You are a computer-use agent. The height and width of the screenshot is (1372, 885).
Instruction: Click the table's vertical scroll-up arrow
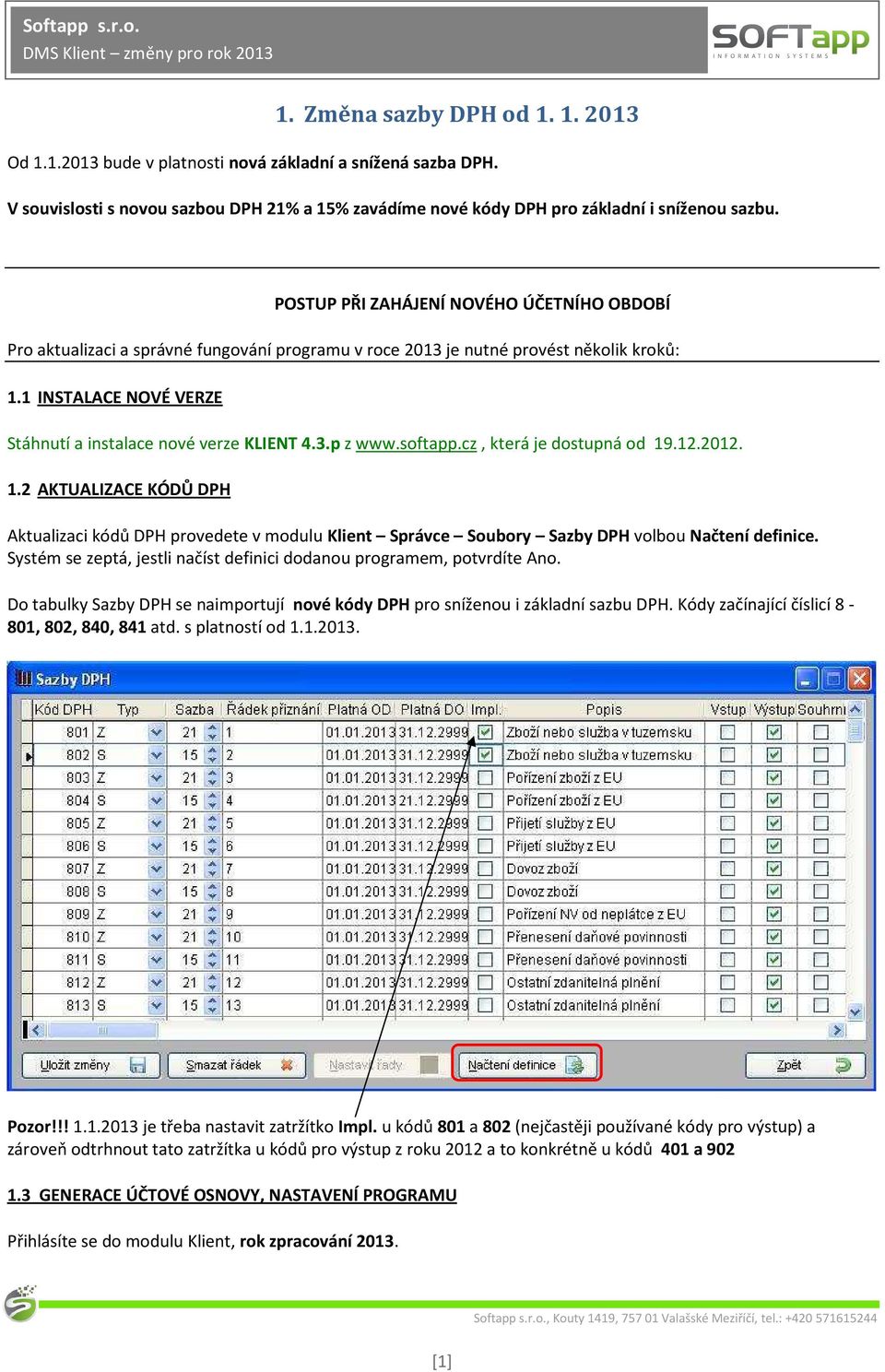coord(855,709)
